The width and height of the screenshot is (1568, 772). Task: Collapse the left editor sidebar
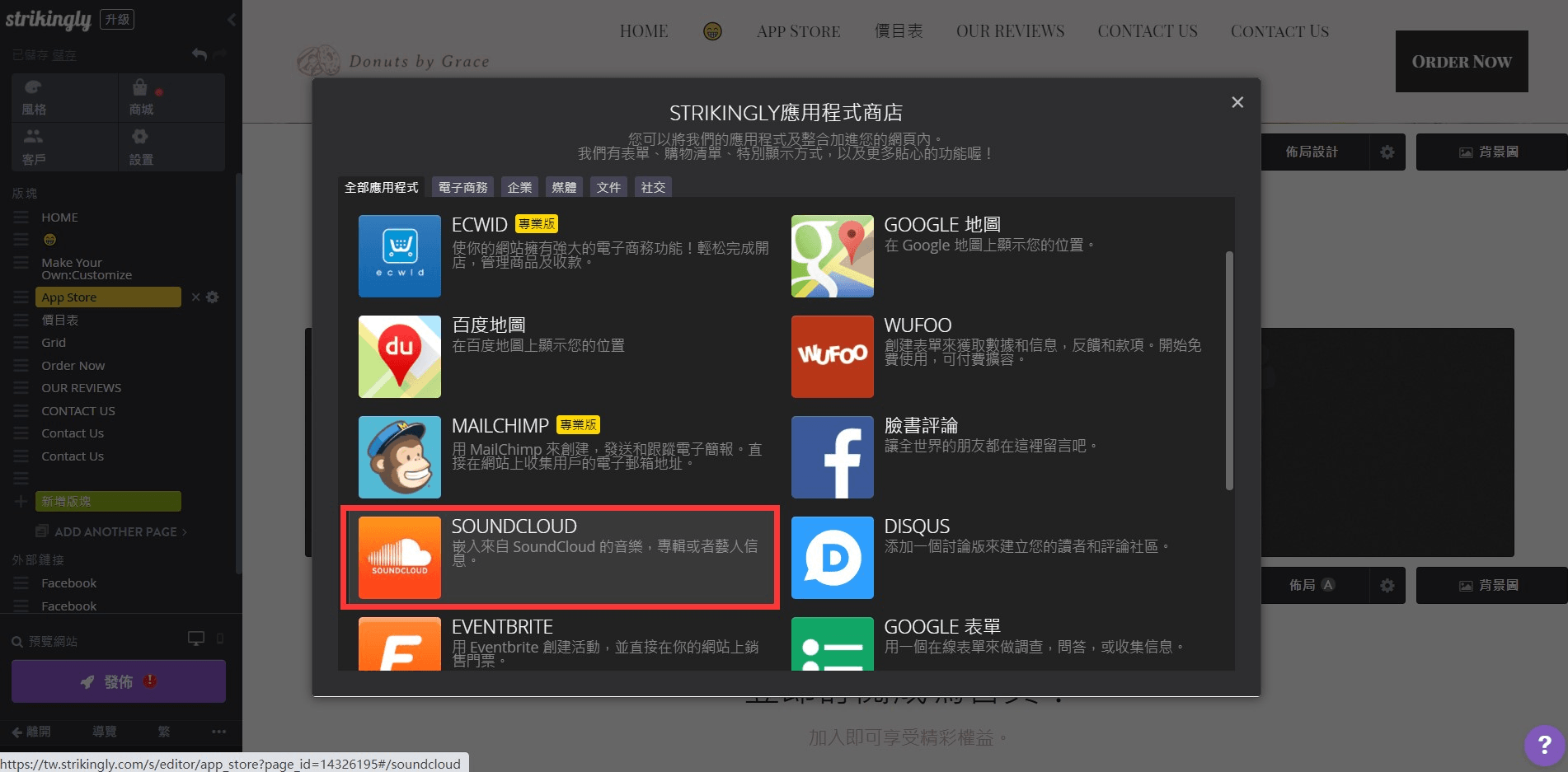[x=232, y=20]
